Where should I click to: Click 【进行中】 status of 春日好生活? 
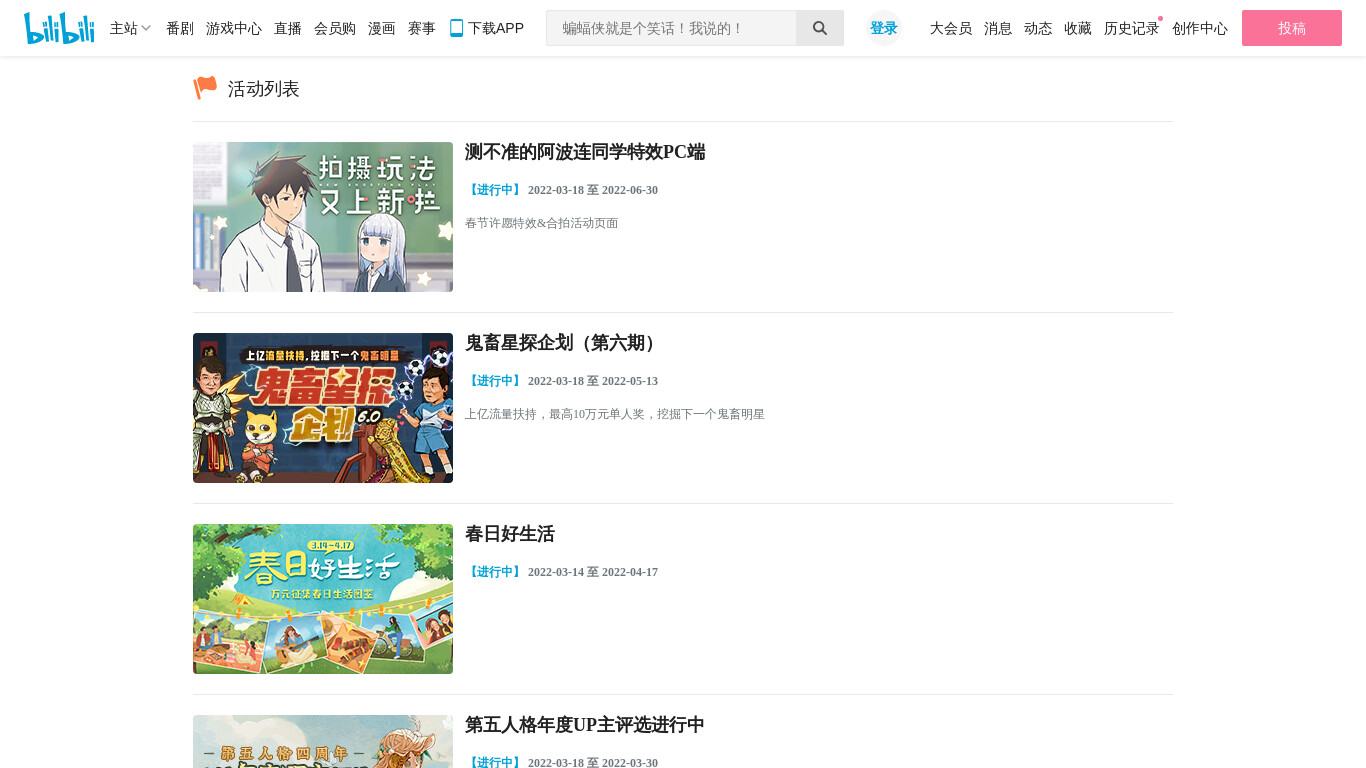pyautogui.click(x=495, y=572)
